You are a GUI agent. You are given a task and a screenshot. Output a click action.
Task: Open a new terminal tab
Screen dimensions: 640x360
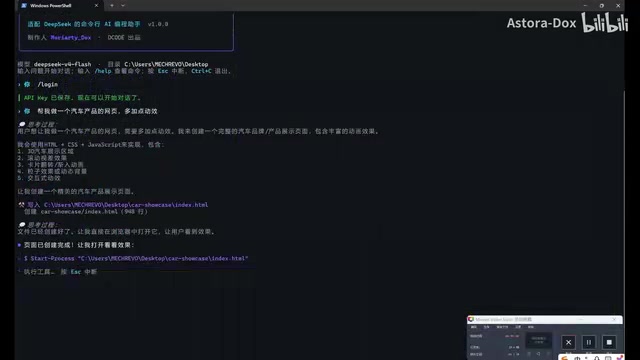pyautogui.click(x=112, y=6)
